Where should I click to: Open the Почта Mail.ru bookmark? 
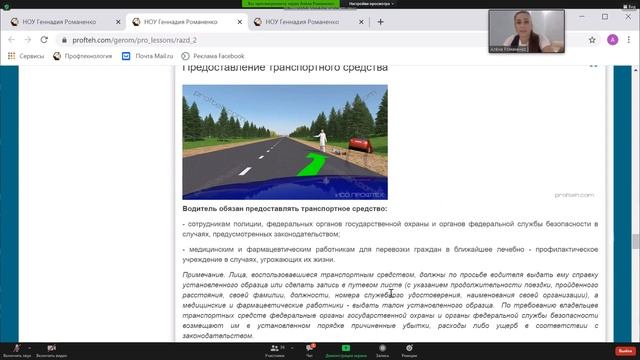point(147,56)
